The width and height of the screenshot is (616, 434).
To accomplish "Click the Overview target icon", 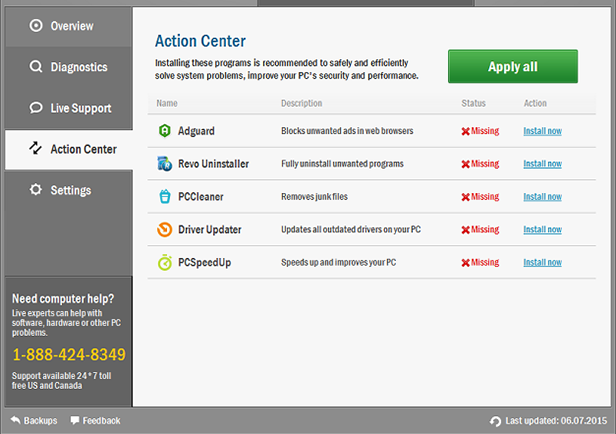I will pyautogui.click(x=36, y=26).
